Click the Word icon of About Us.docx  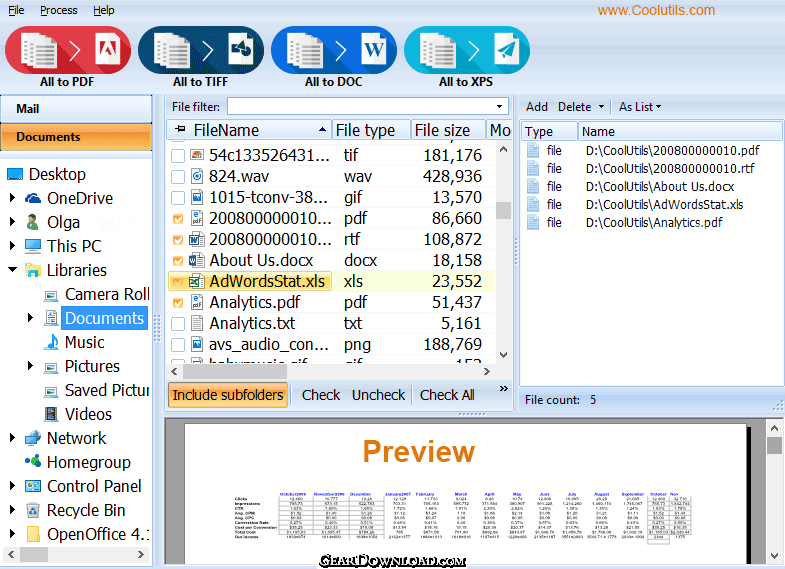pyautogui.click(x=197, y=260)
